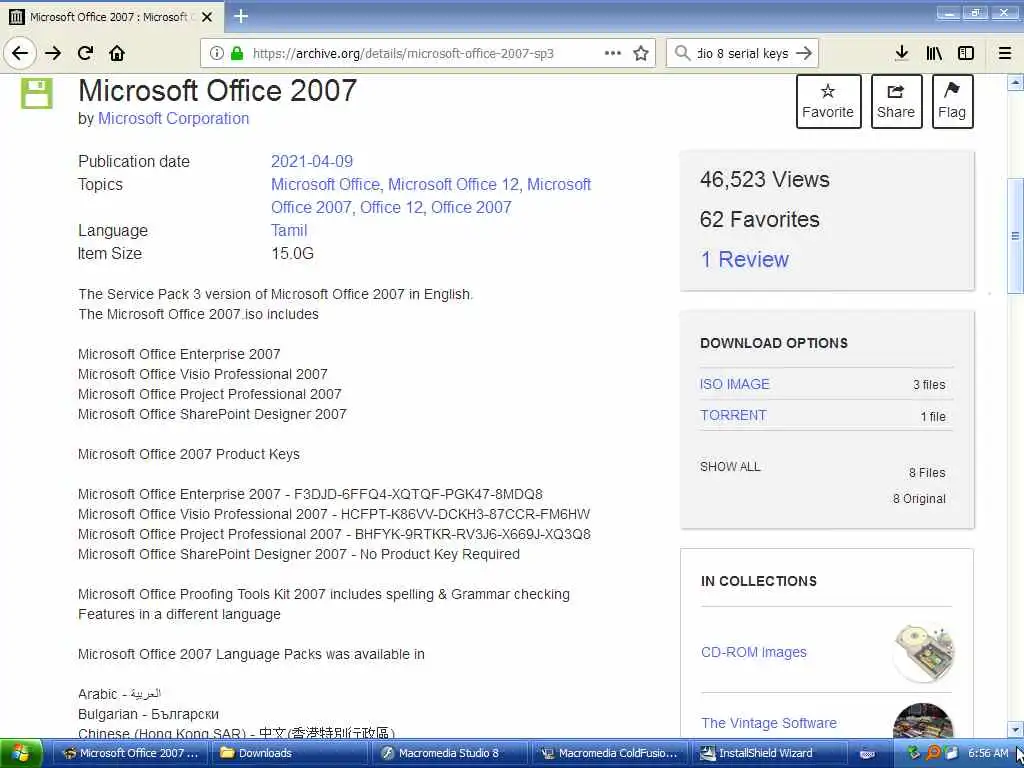The image size is (1024, 768).
Task: Close the Microsoft Office 2007 tab
Action: click(x=207, y=17)
